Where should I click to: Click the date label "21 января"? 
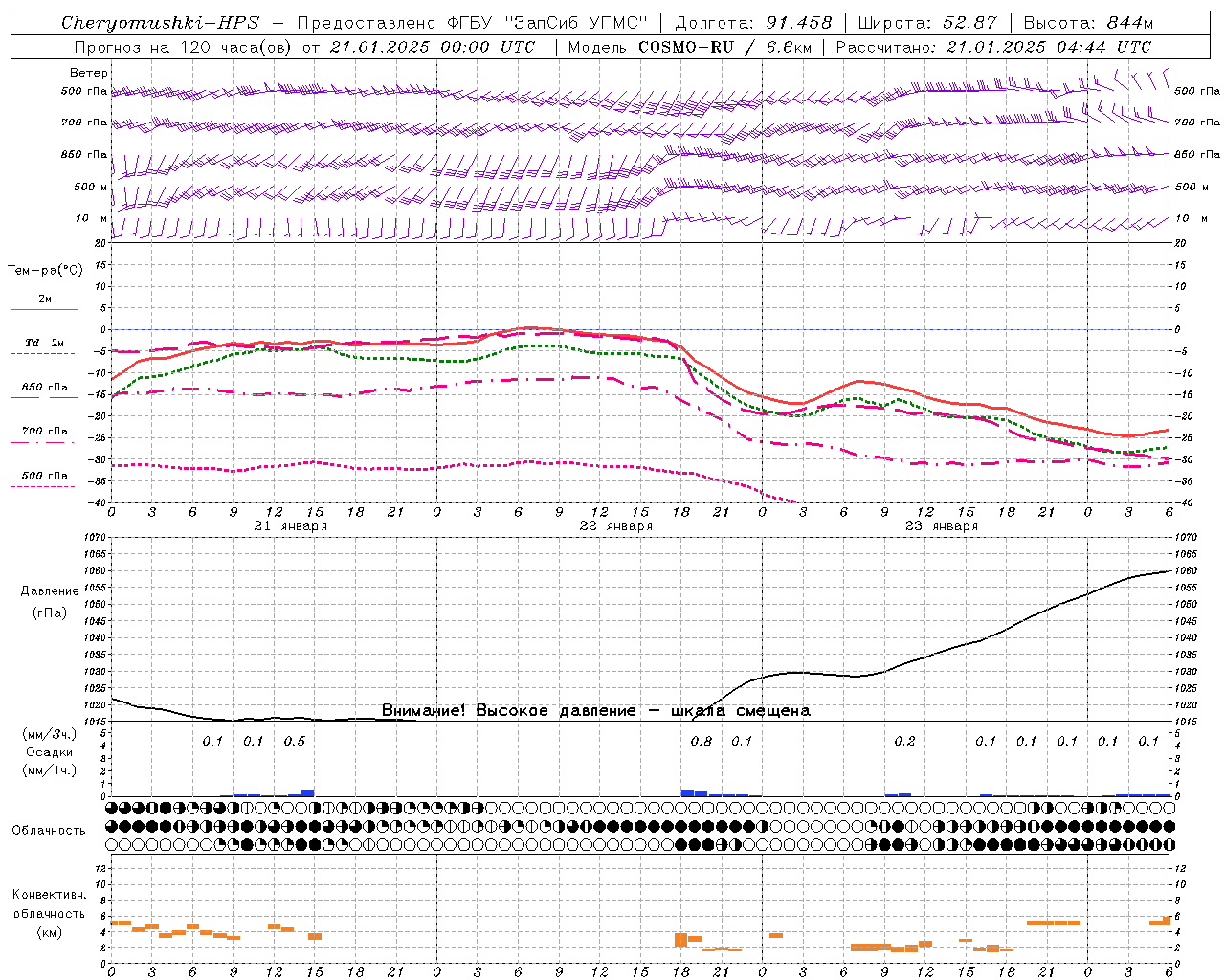(x=291, y=526)
